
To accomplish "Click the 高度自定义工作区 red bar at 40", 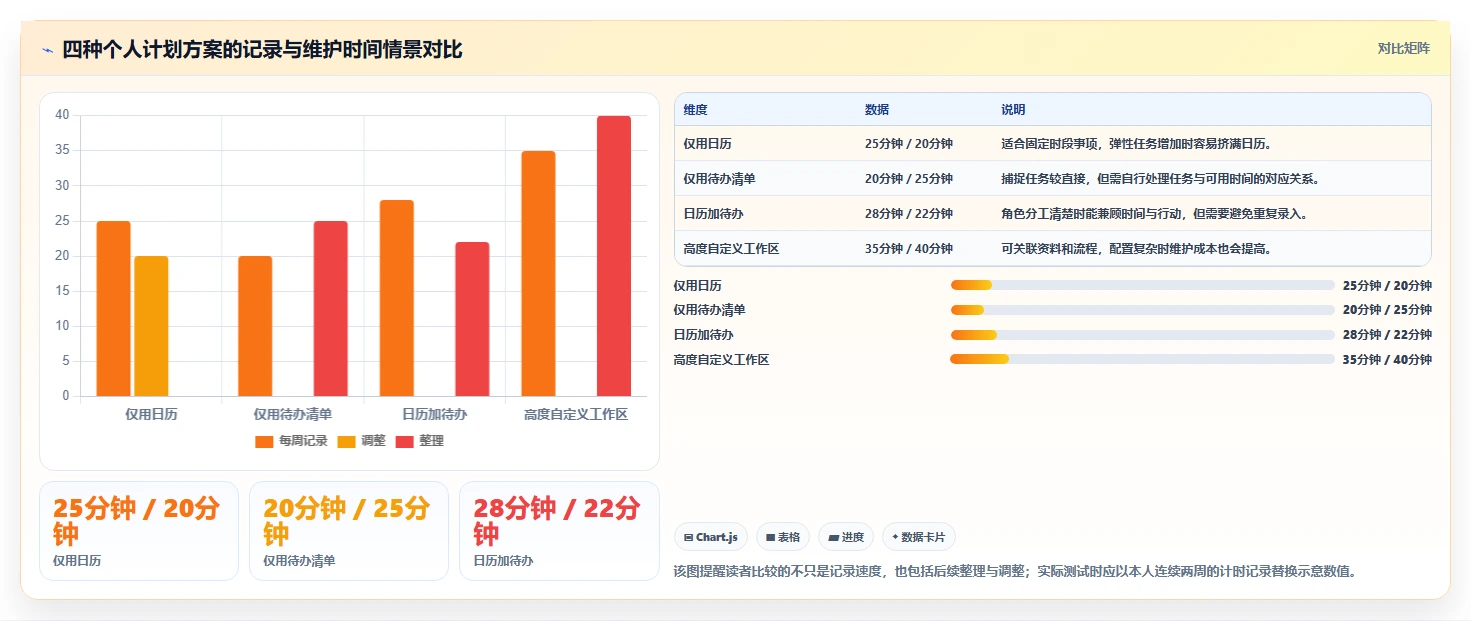I will point(614,256).
